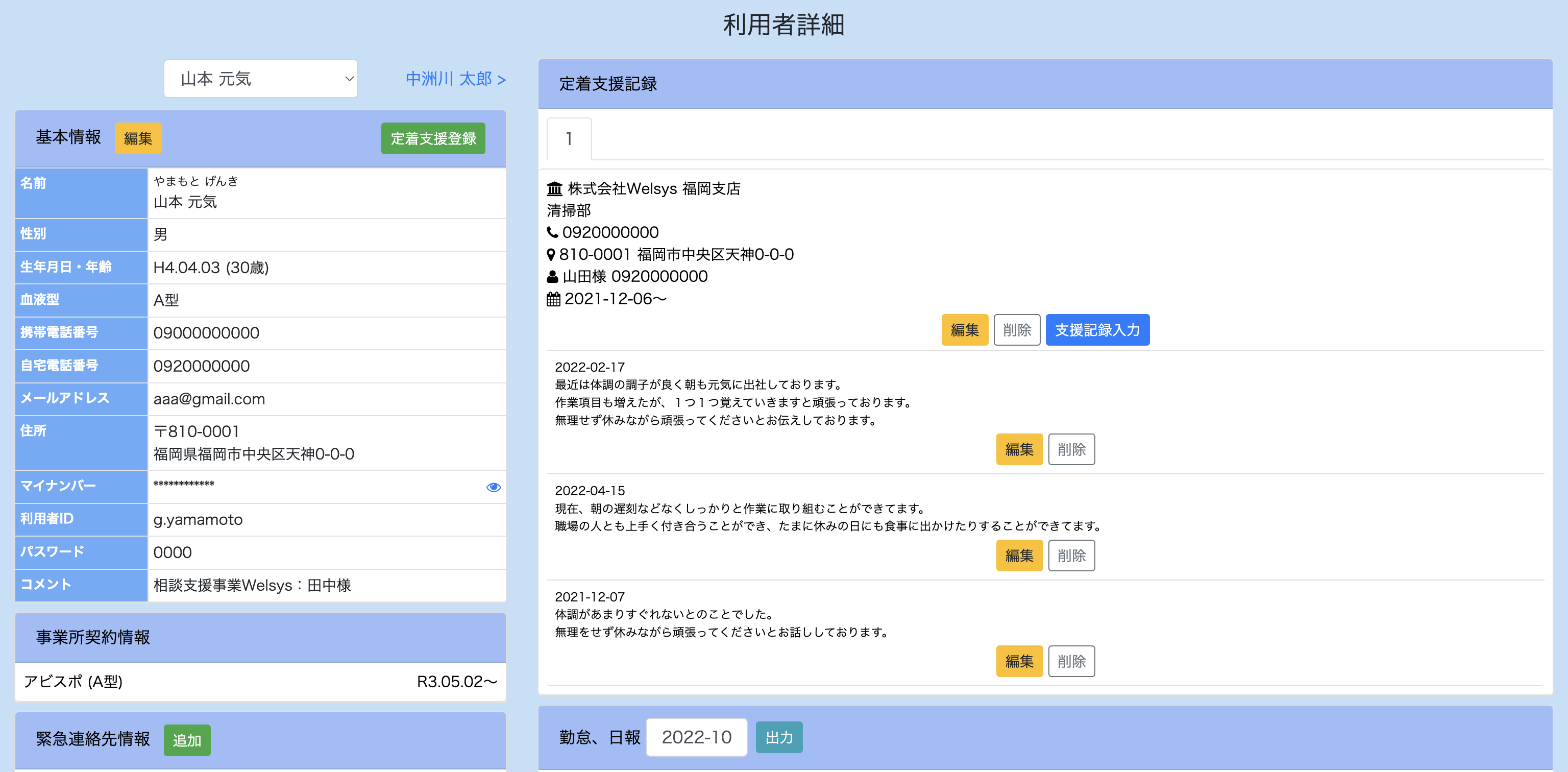
Task: Click the 2022-10 month input field
Action: (x=696, y=737)
